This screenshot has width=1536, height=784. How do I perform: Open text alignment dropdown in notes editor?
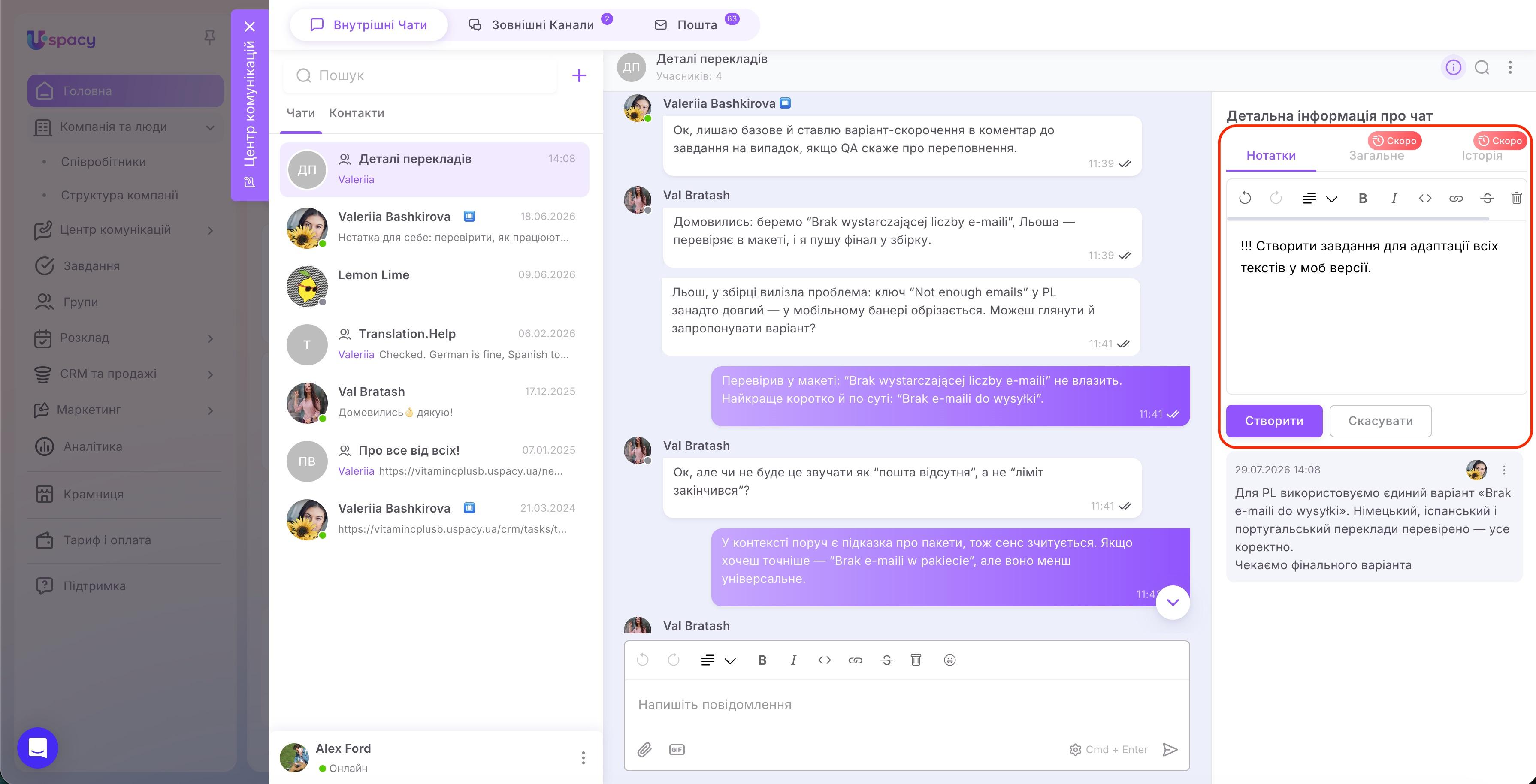pyautogui.click(x=1320, y=199)
